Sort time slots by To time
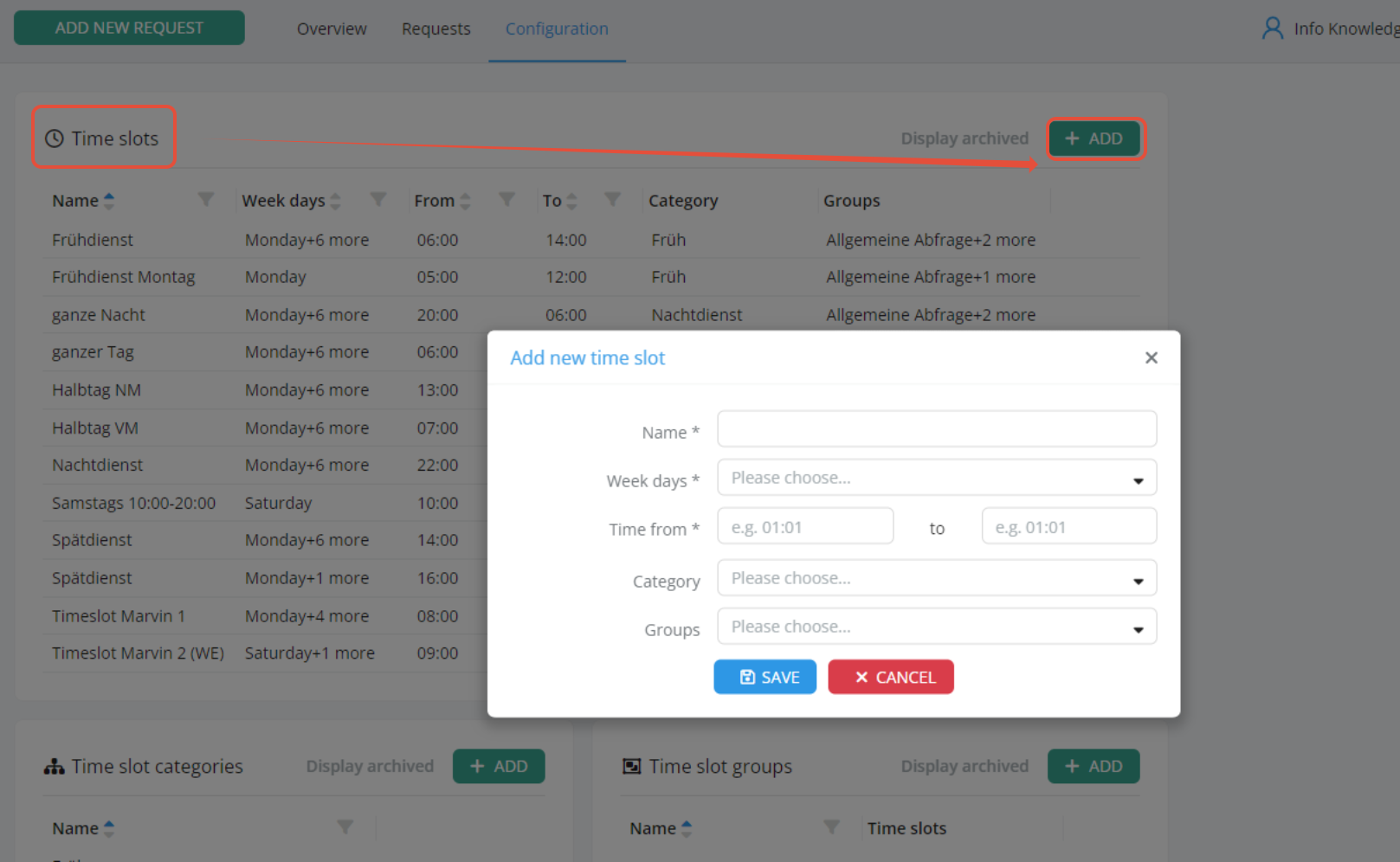Screen dimensions: 1400x862 click(571, 201)
